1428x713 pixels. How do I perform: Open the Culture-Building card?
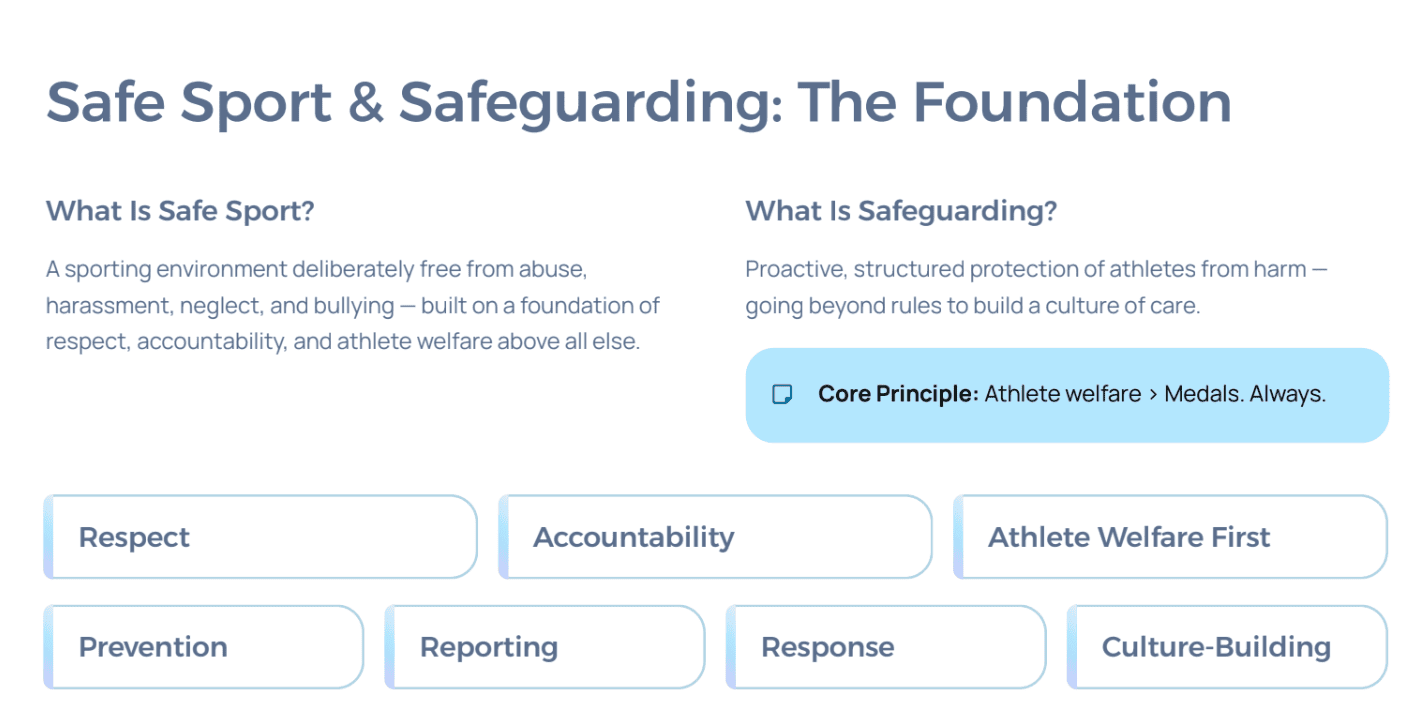1227,647
